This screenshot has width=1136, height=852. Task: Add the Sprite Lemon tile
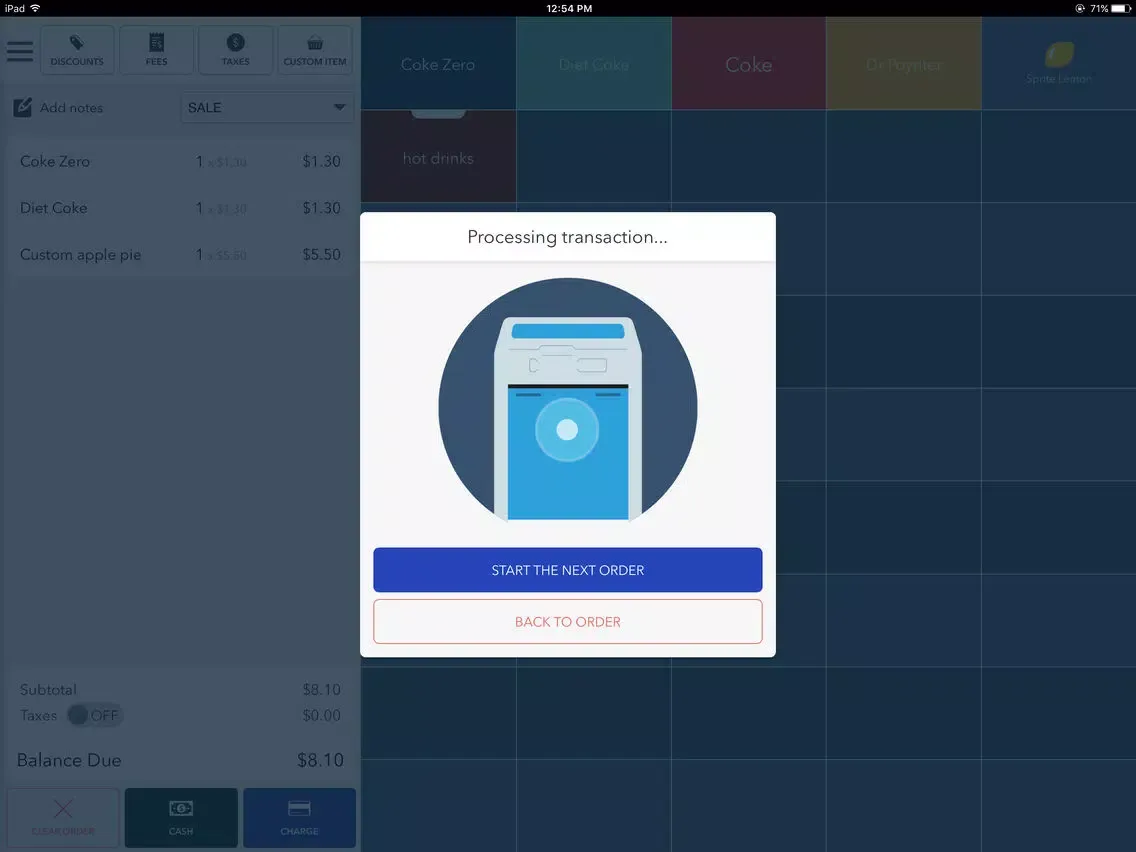(1059, 64)
